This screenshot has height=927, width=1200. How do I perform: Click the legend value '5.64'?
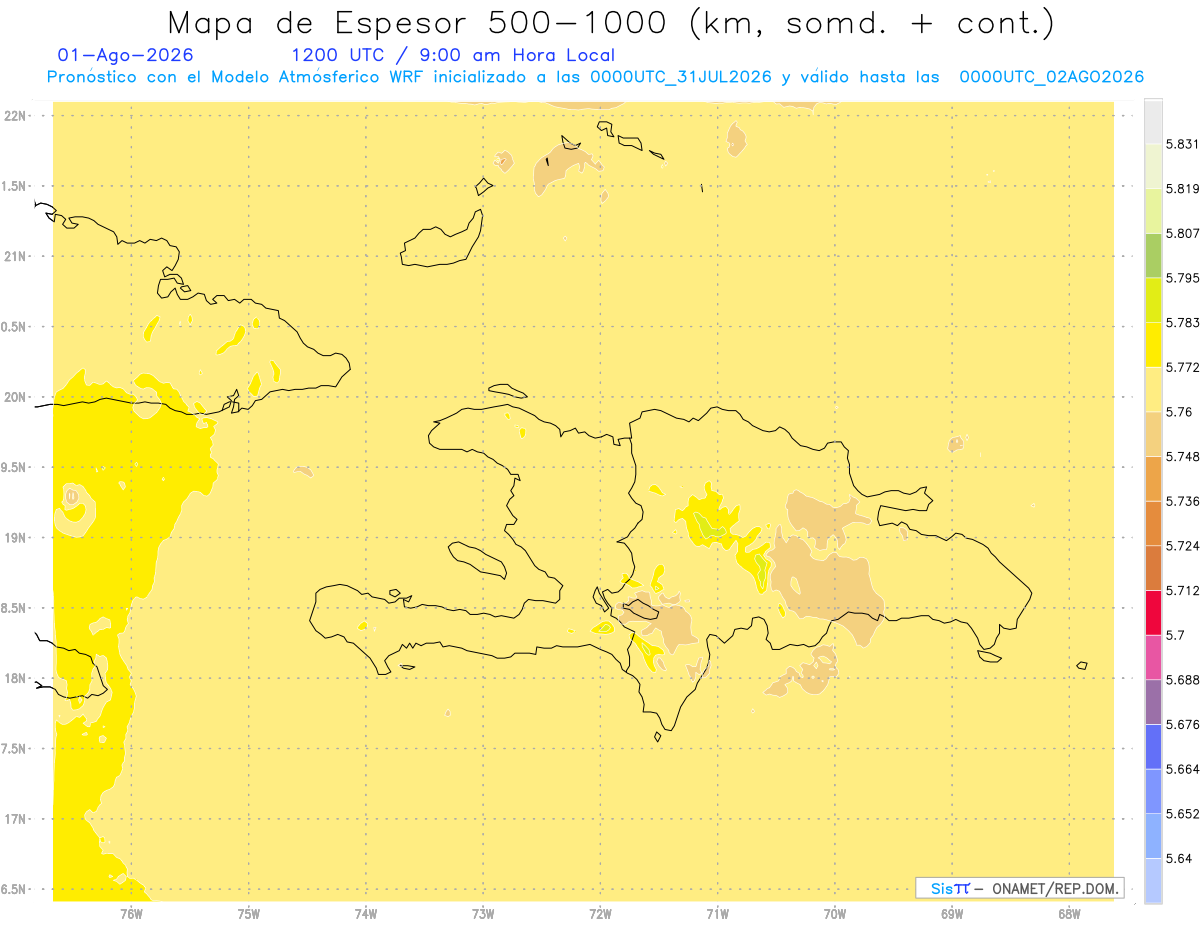[x=1179, y=858]
